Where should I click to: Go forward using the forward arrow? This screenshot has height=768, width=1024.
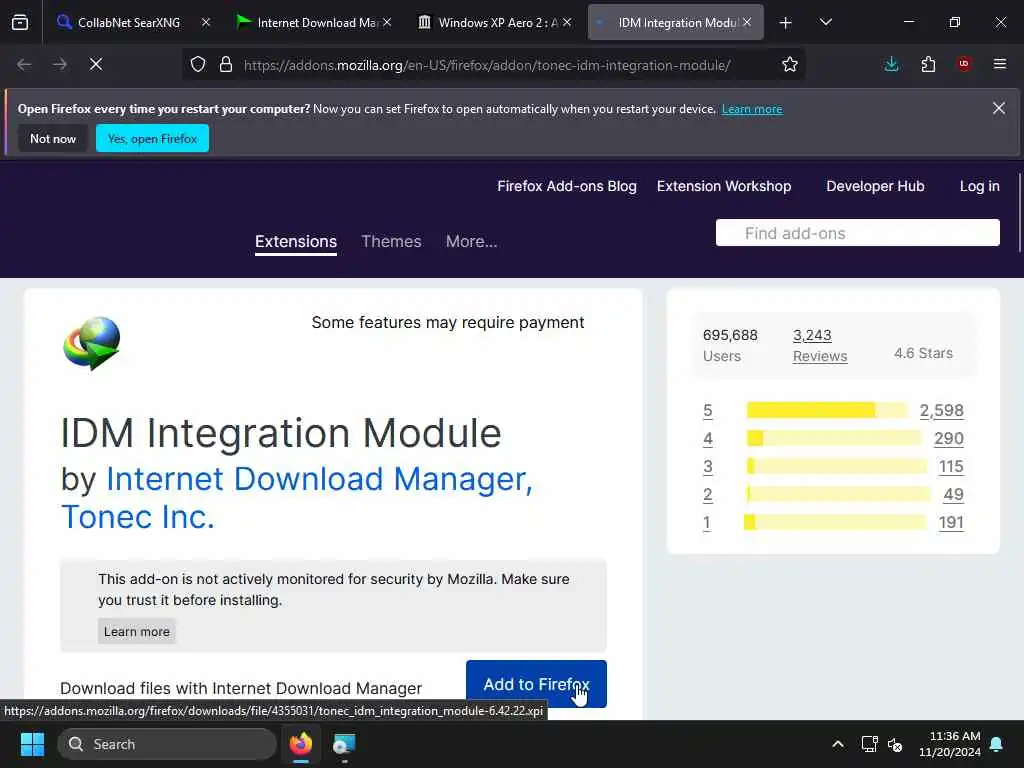[x=60, y=64]
